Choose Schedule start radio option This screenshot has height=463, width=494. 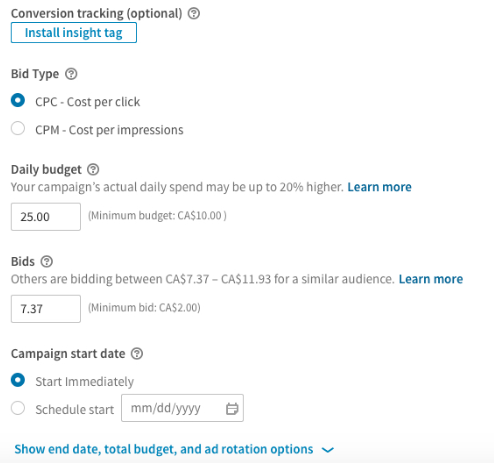(18, 408)
